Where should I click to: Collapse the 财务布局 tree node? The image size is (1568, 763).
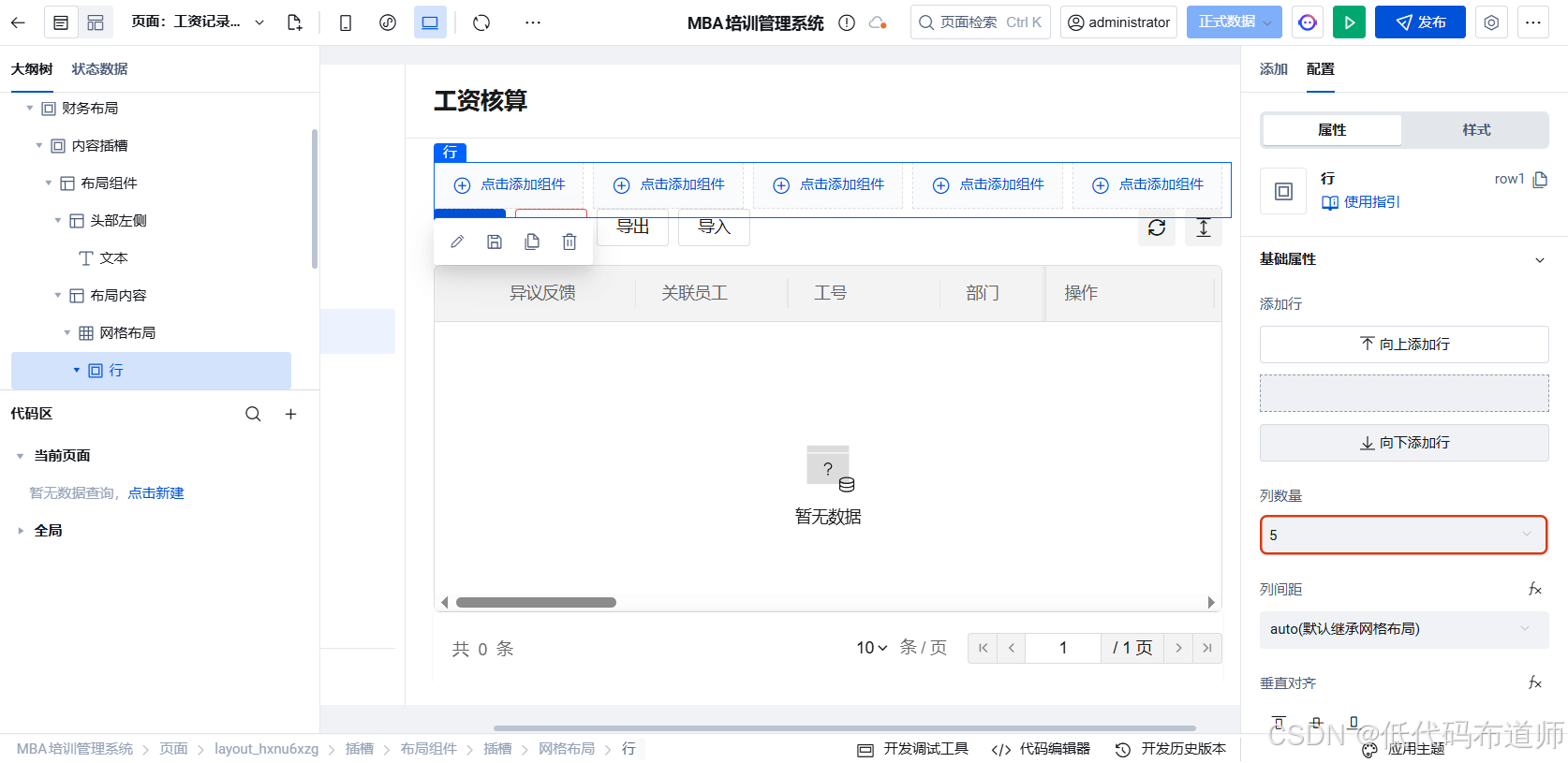point(30,109)
